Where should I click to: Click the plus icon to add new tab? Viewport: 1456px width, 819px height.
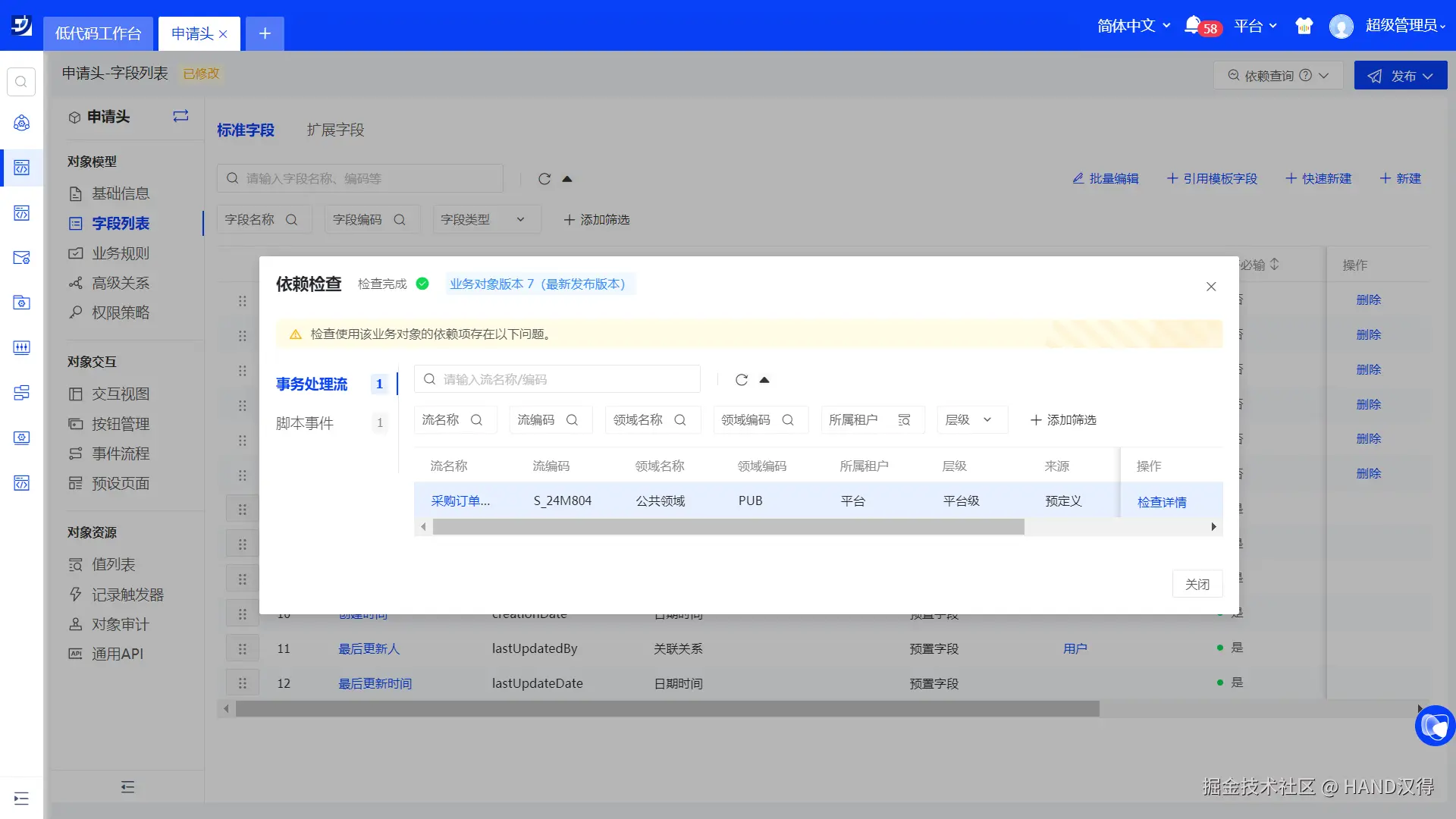(x=265, y=33)
